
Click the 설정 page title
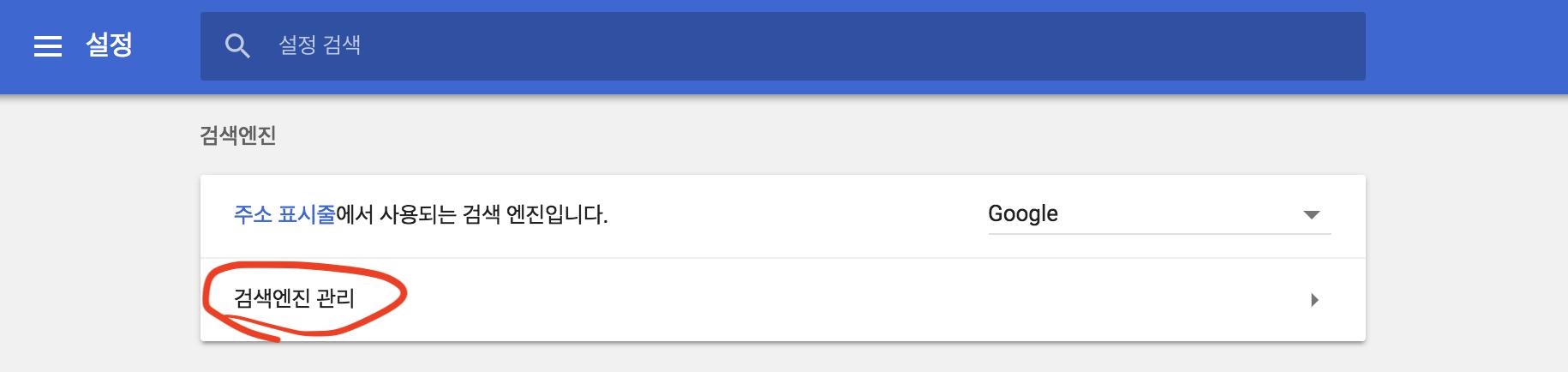point(110,45)
